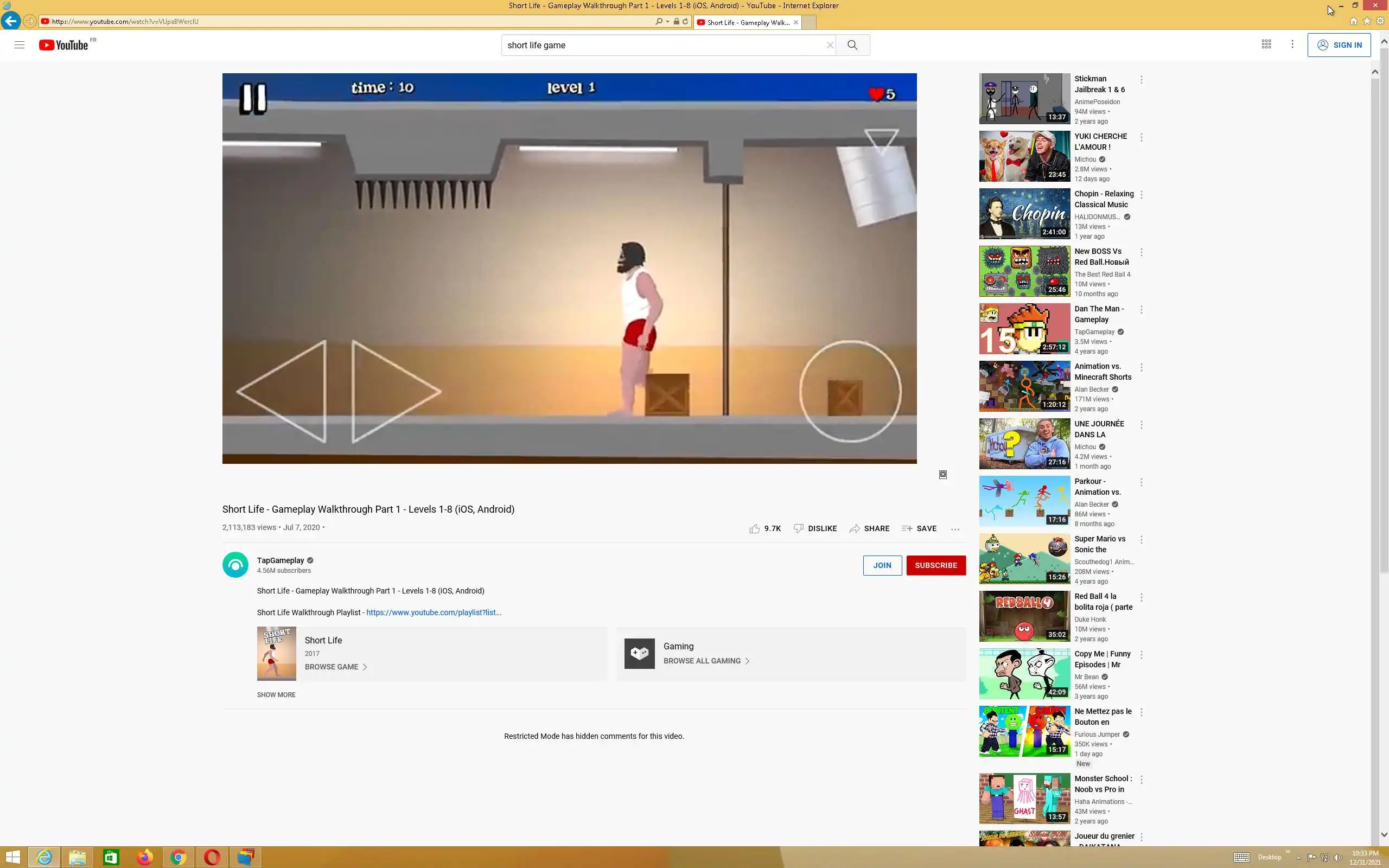Click the thumbs-up like icon
The height and width of the screenshot is (868, 1389).
(x=754, y=529)
